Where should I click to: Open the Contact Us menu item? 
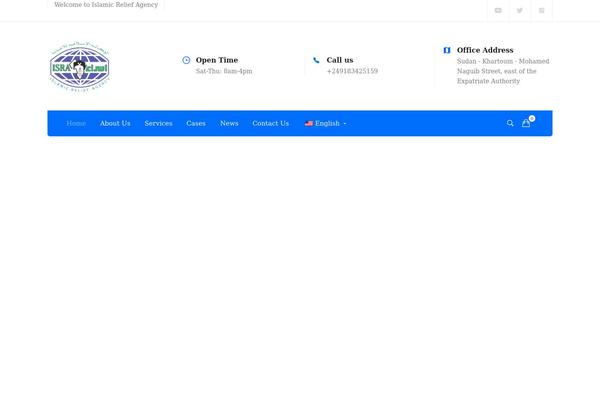(x=271, y=123)
